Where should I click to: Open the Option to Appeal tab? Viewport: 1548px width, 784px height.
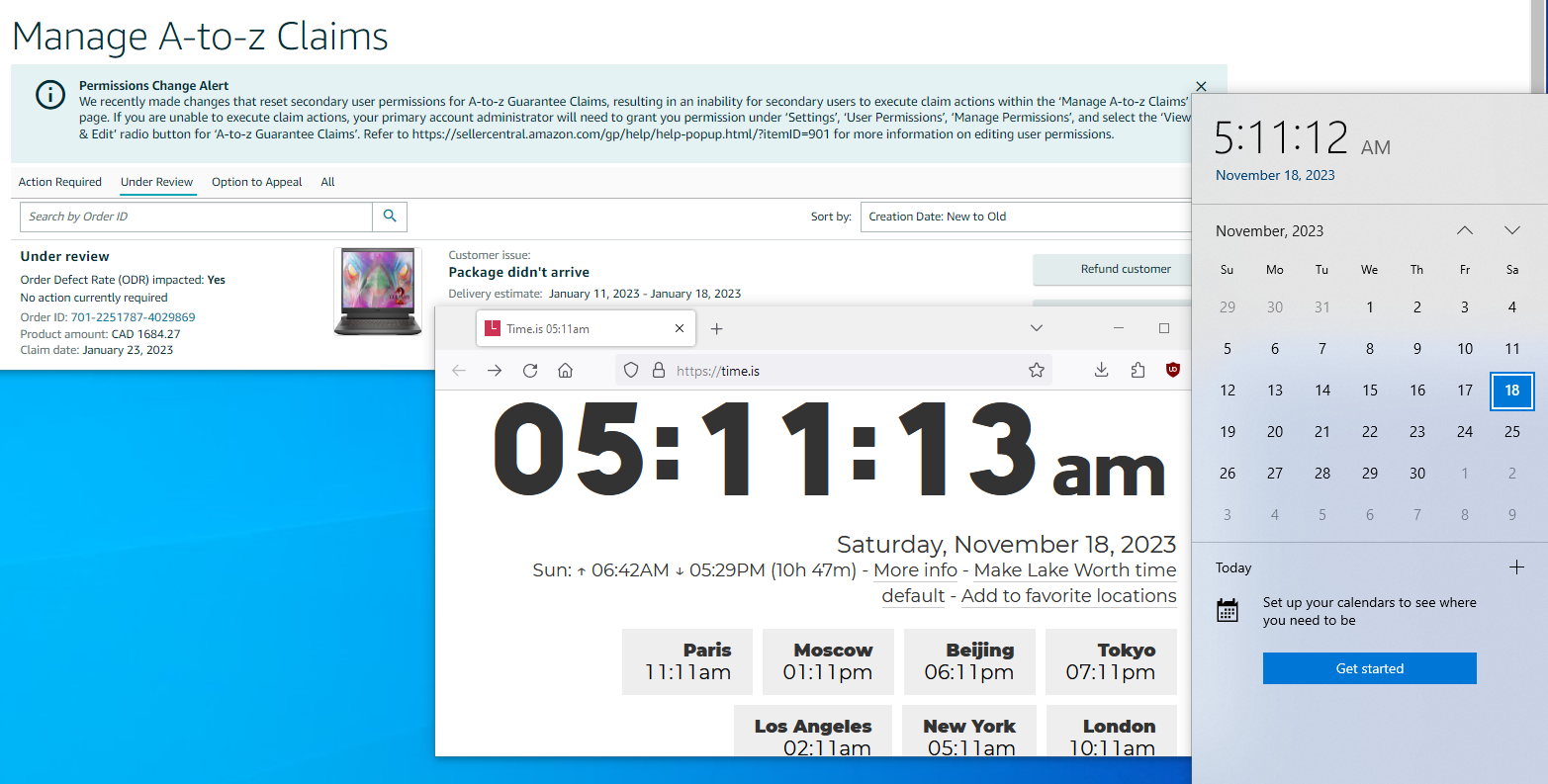[x=257, y=182]
